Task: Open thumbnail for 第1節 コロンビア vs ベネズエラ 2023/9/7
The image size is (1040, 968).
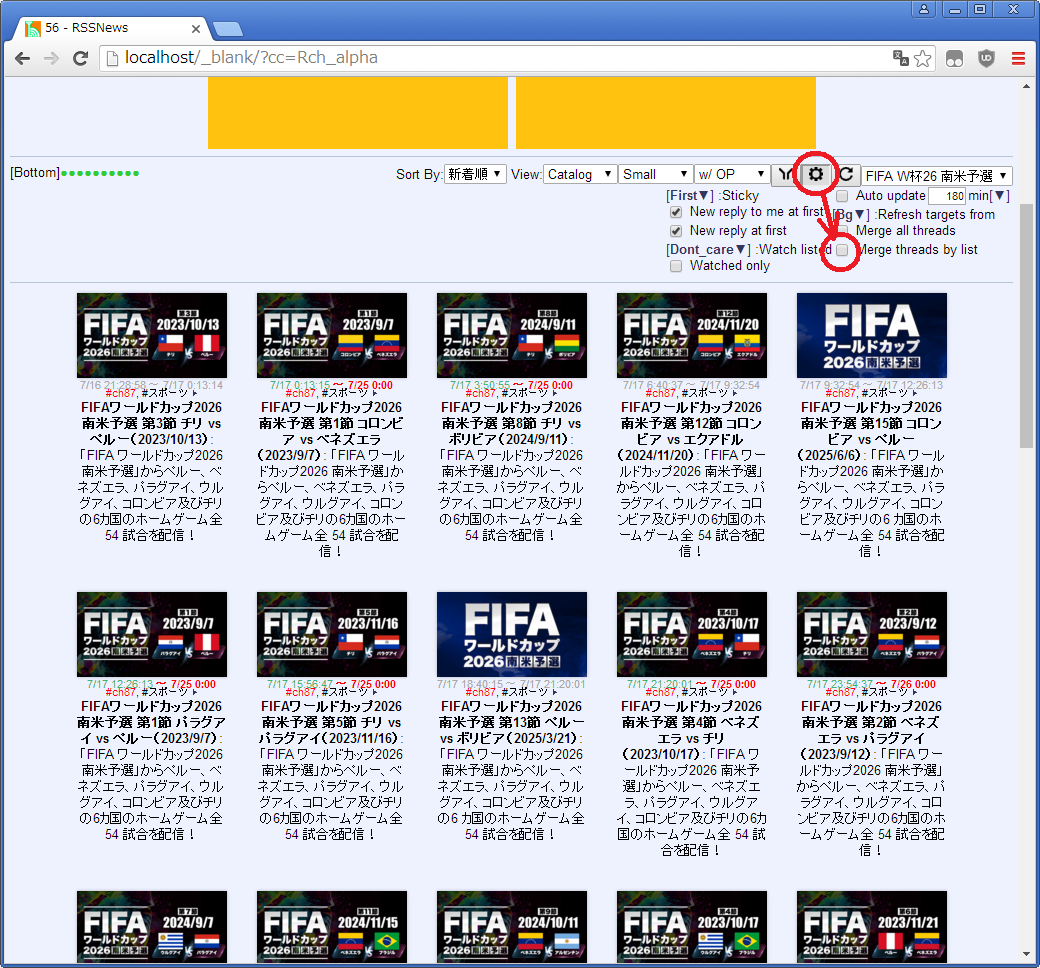Action: pyautogui.click(x=332, y=336)
